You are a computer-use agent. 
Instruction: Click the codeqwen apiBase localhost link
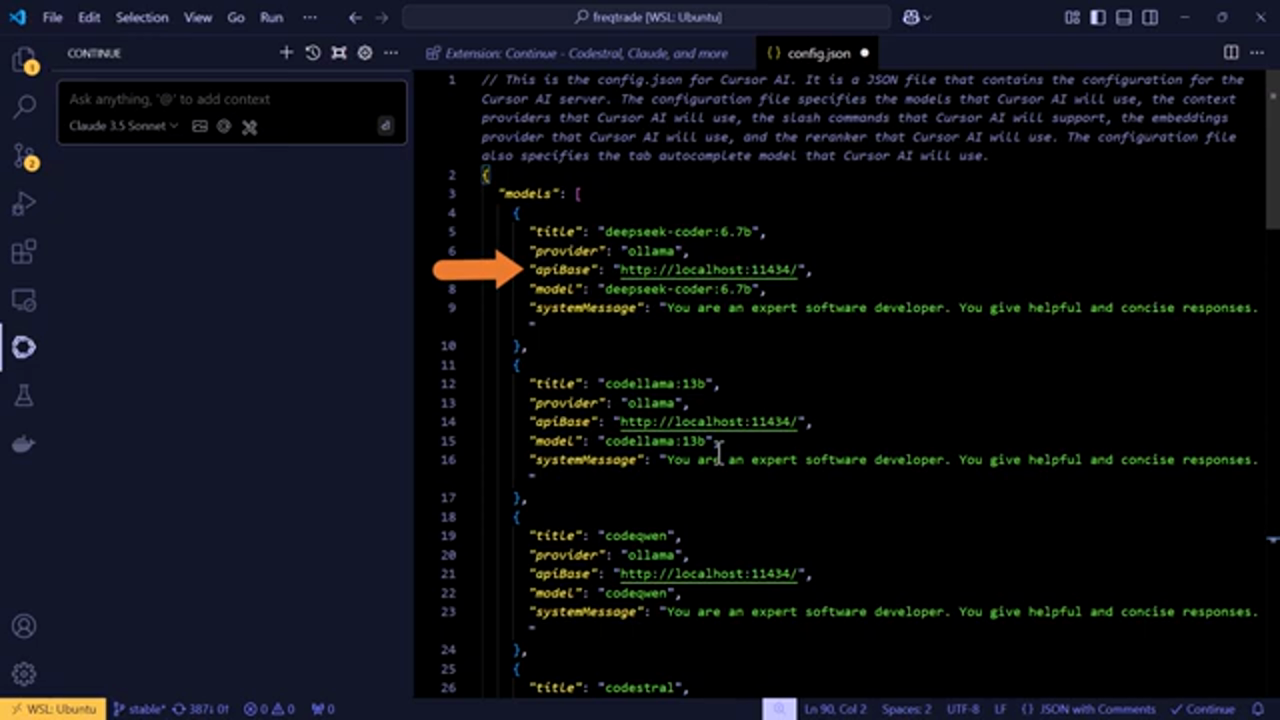point(709,574)
